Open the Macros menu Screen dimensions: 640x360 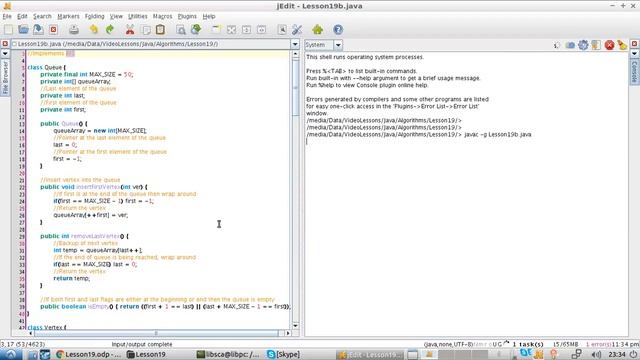[162, 16]
